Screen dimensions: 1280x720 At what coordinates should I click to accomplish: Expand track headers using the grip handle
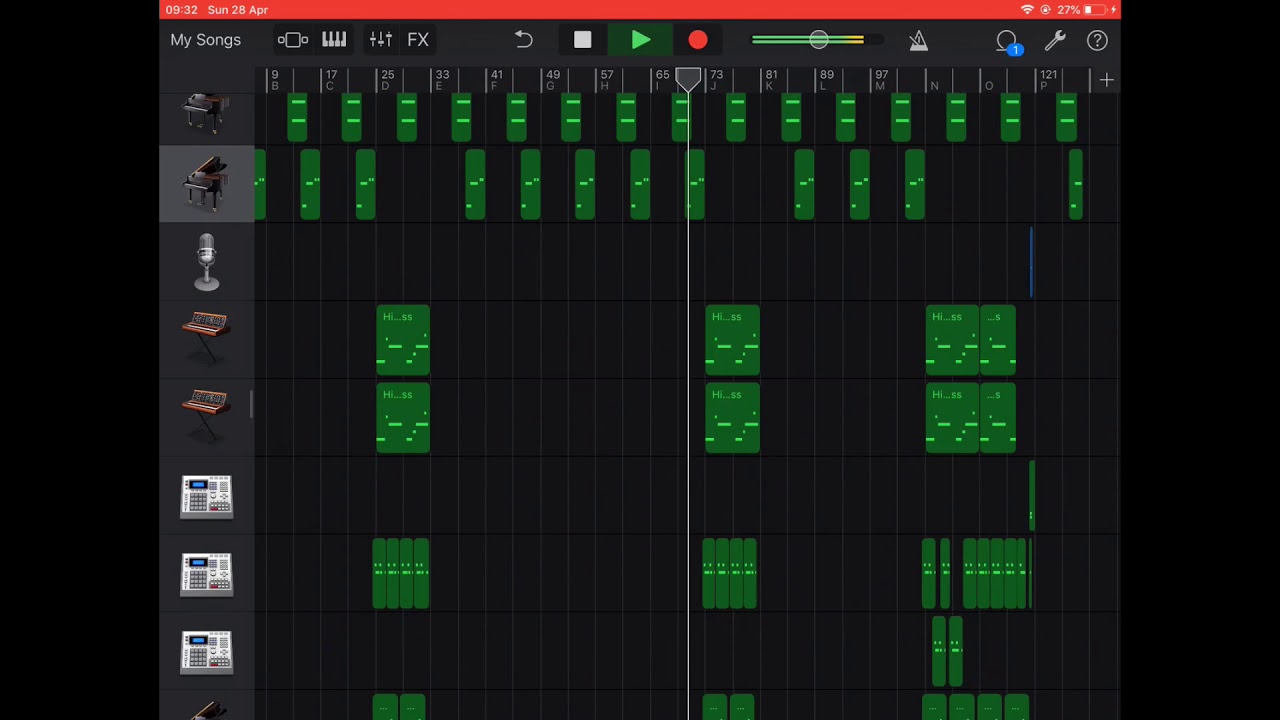tap(251, 405)
